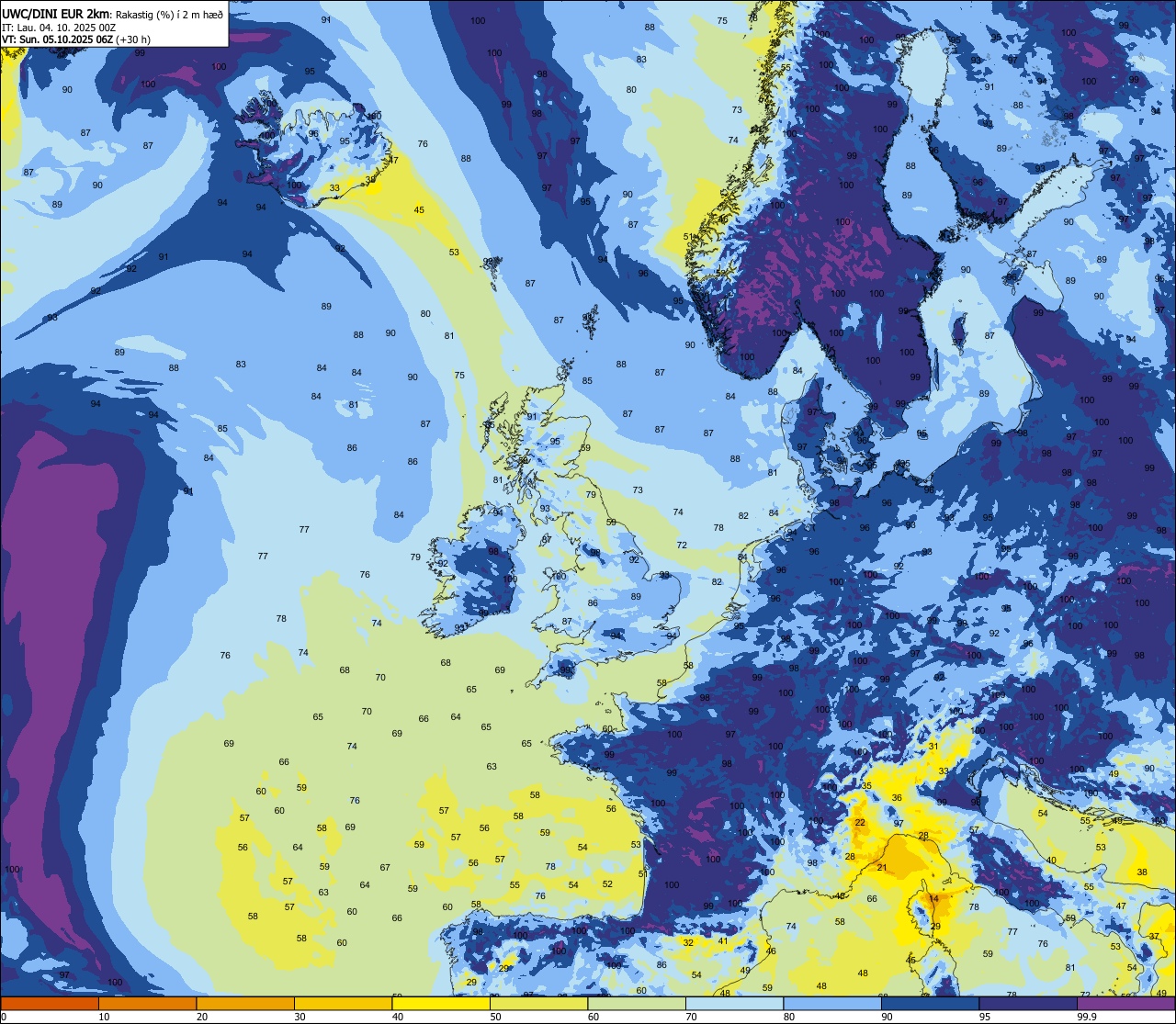Viewport: 1176px width, 1024px height.
Task: Pick the legend swatch between 30 and 40
Action: pyautogui.click(x=344, y=1004)
